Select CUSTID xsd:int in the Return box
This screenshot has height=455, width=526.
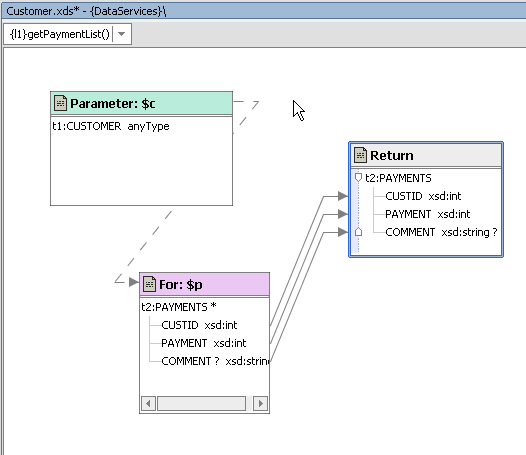[x=423, y=196]
